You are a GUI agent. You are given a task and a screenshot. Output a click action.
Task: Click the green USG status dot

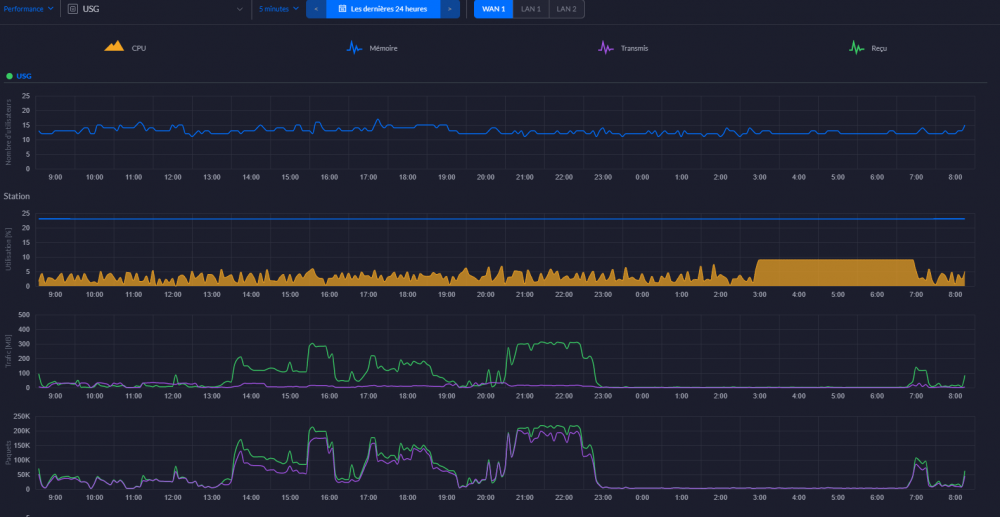[x=9, y=76]
